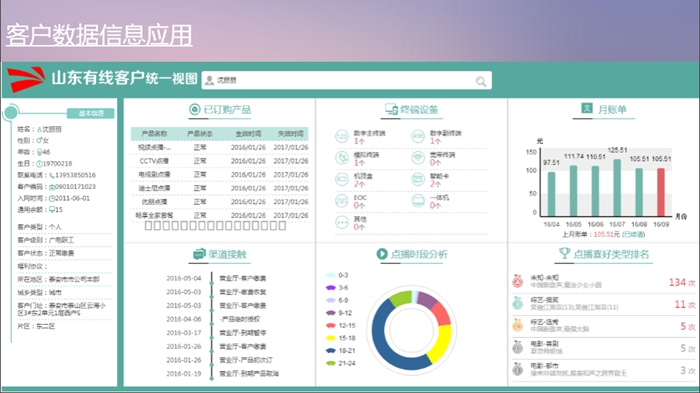Click the 终端设备 monitor icon
This screenshot has height=393, width=700.
point(391,109)
